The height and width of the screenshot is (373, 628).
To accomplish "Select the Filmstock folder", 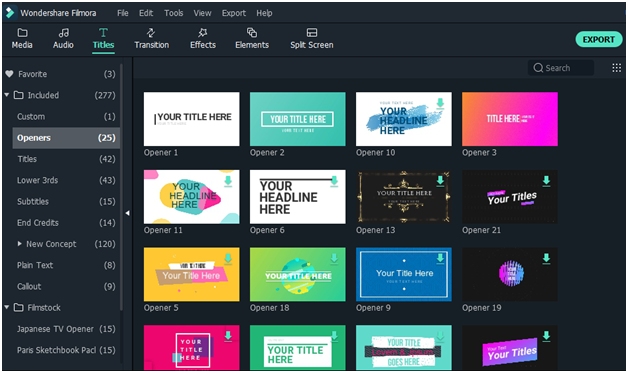I will coord(60,308).
